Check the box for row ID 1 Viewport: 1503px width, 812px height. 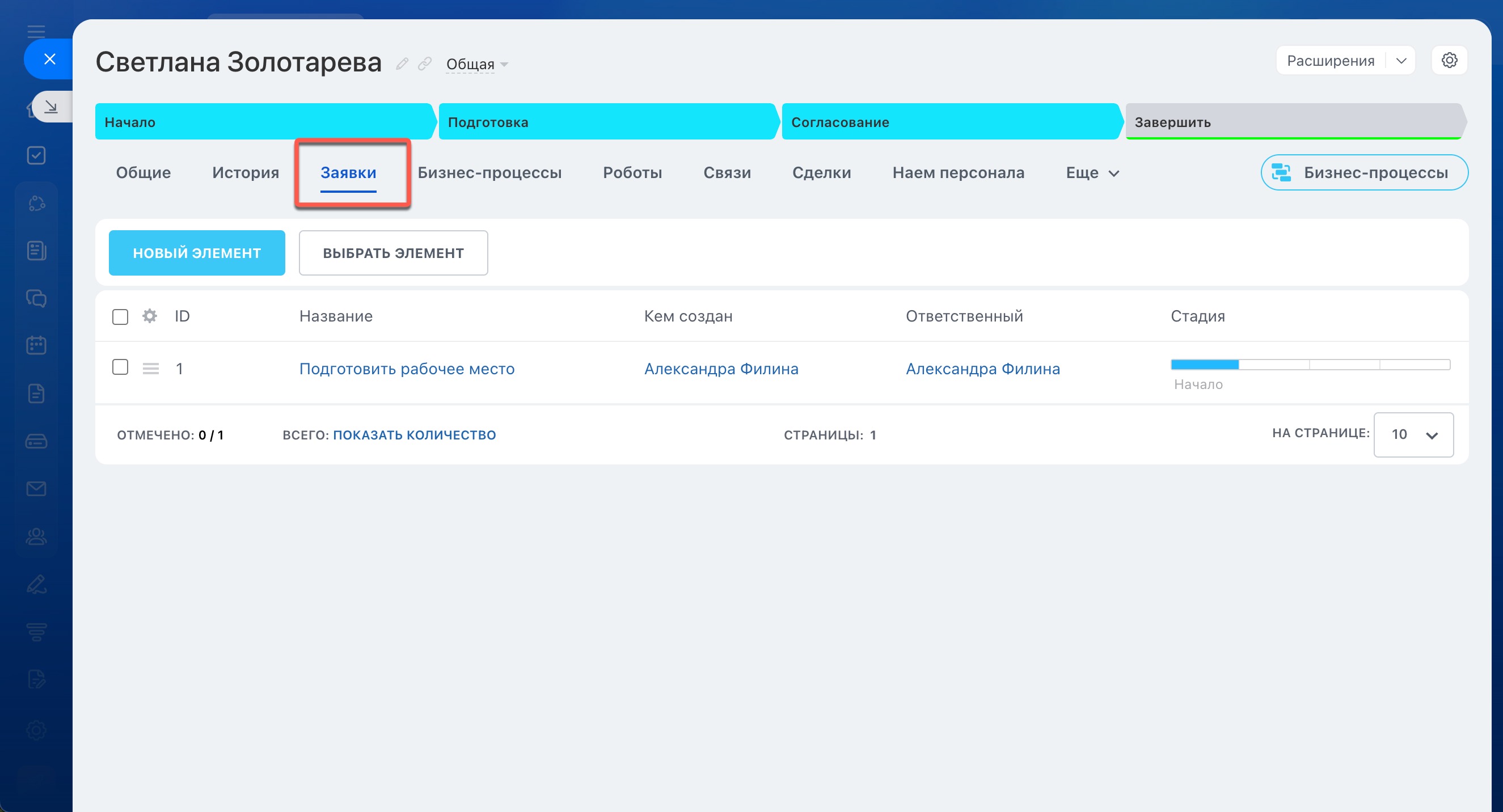[x=120, y=367]
